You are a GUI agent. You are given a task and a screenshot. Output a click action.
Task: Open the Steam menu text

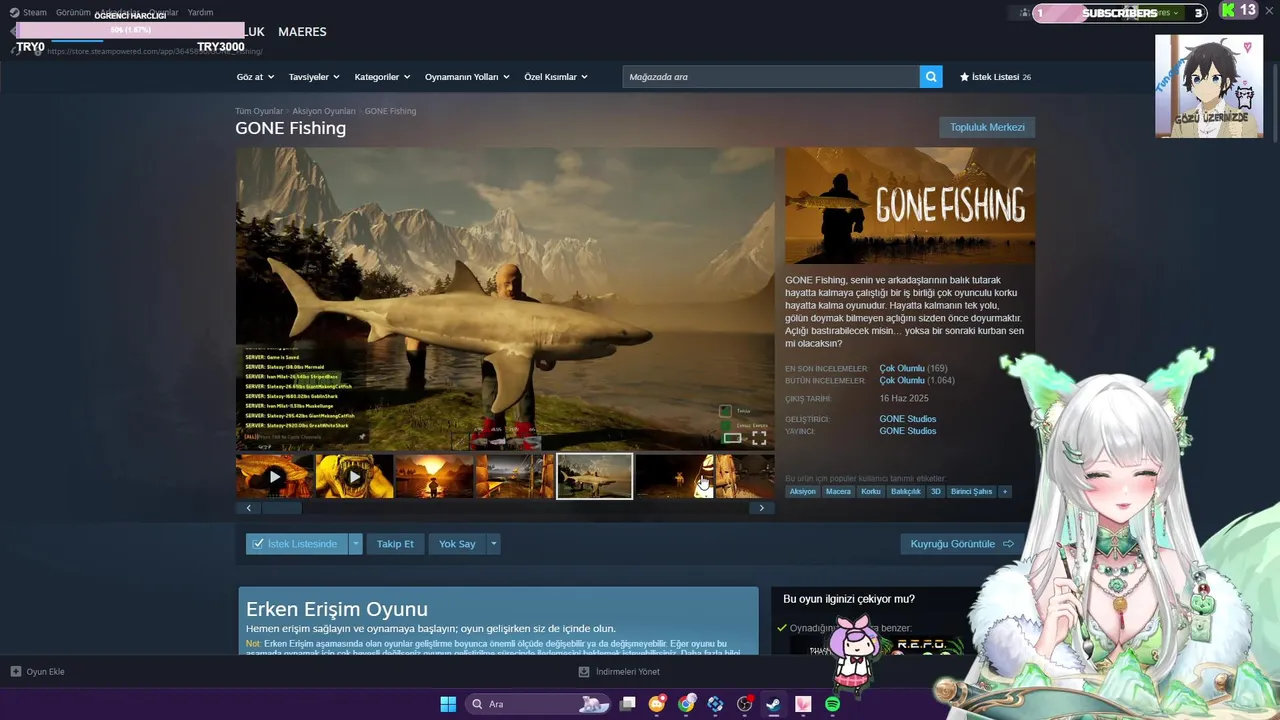(x=35, y=13)
